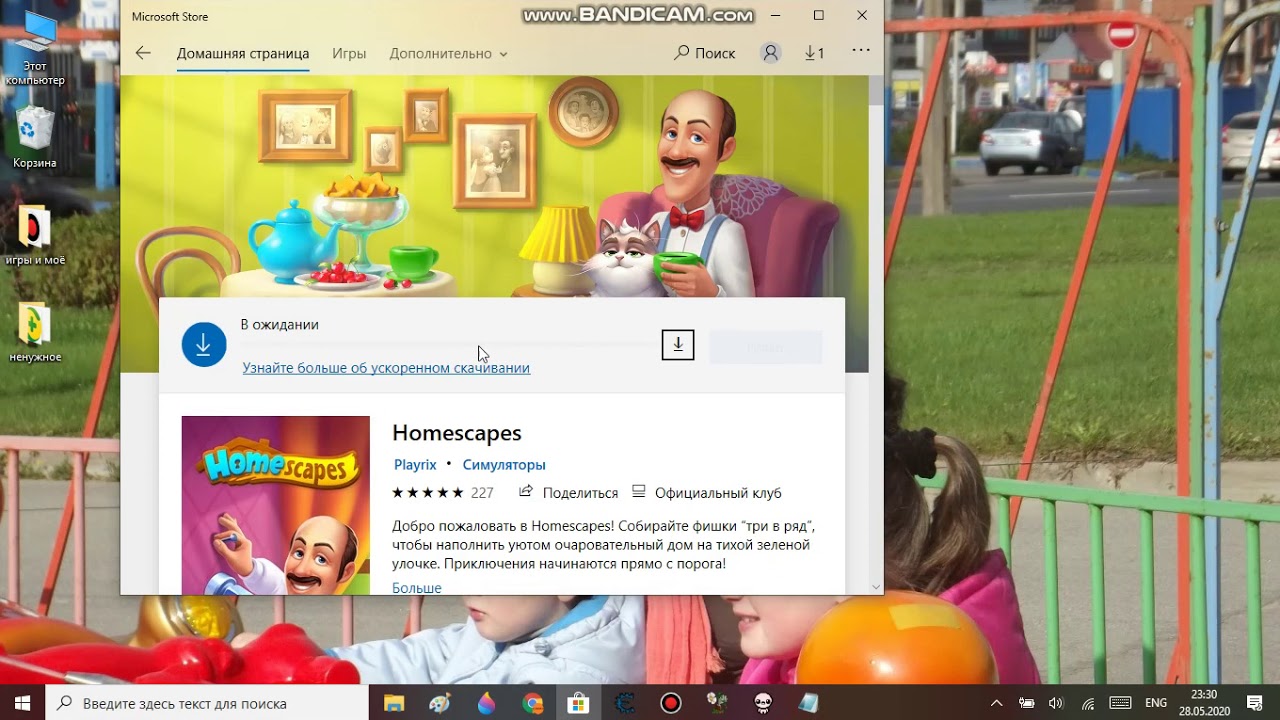Click the five-star rating with 227 reviews

point(443,493)
